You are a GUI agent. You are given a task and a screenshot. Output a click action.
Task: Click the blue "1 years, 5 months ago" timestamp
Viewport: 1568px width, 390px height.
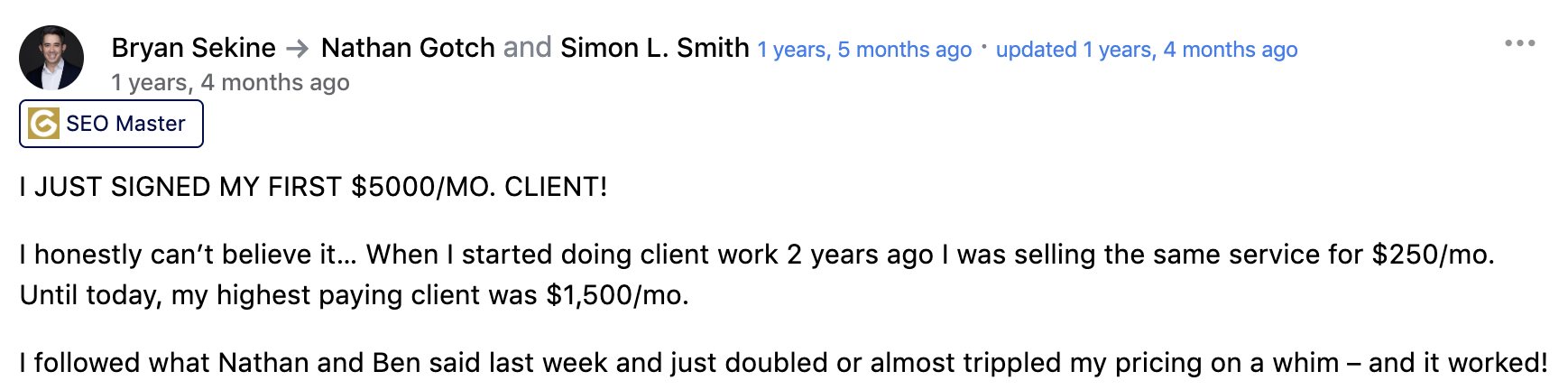[x=863, y=50]
